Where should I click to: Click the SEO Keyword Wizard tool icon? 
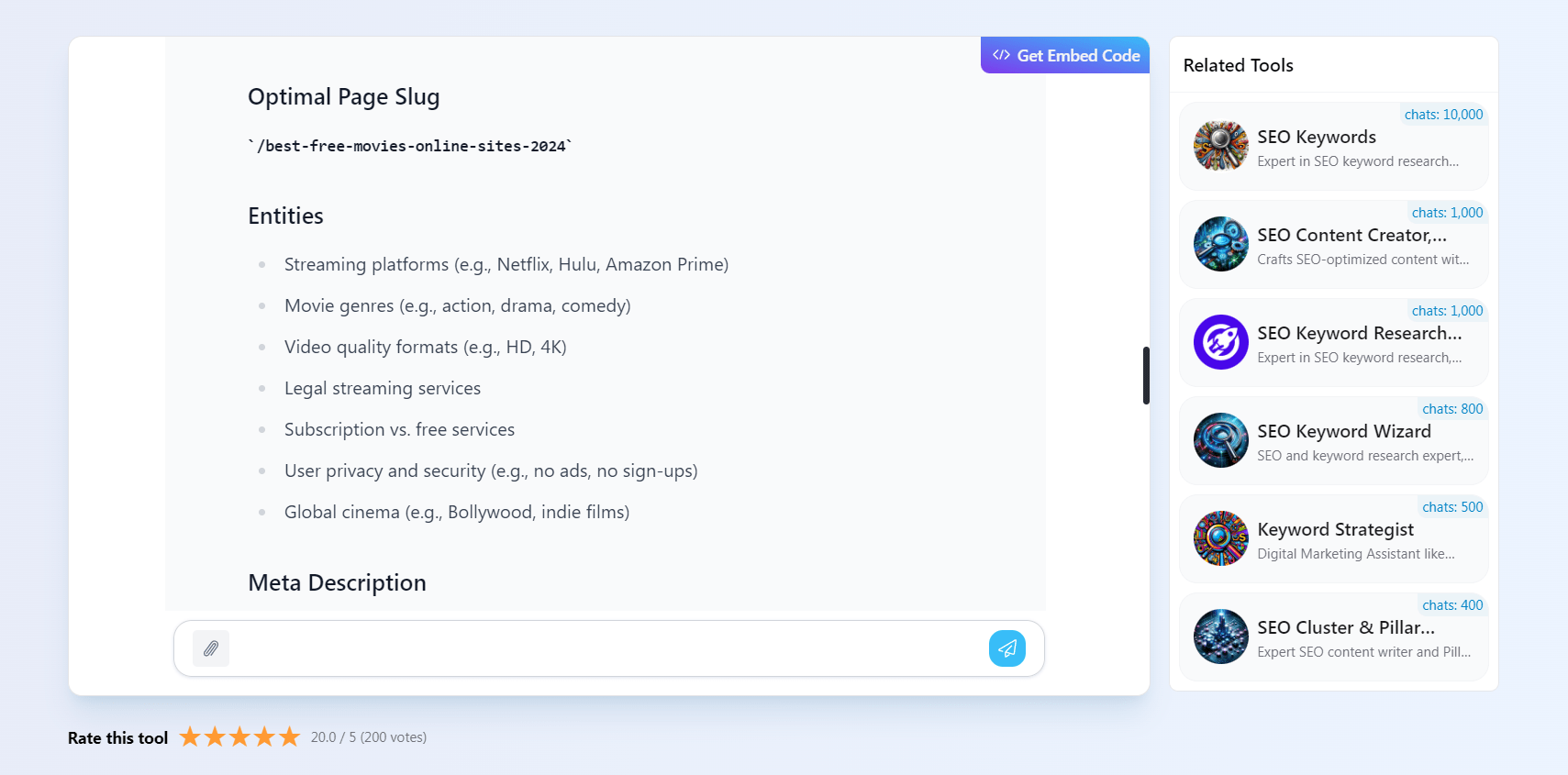pos(1220,440)
